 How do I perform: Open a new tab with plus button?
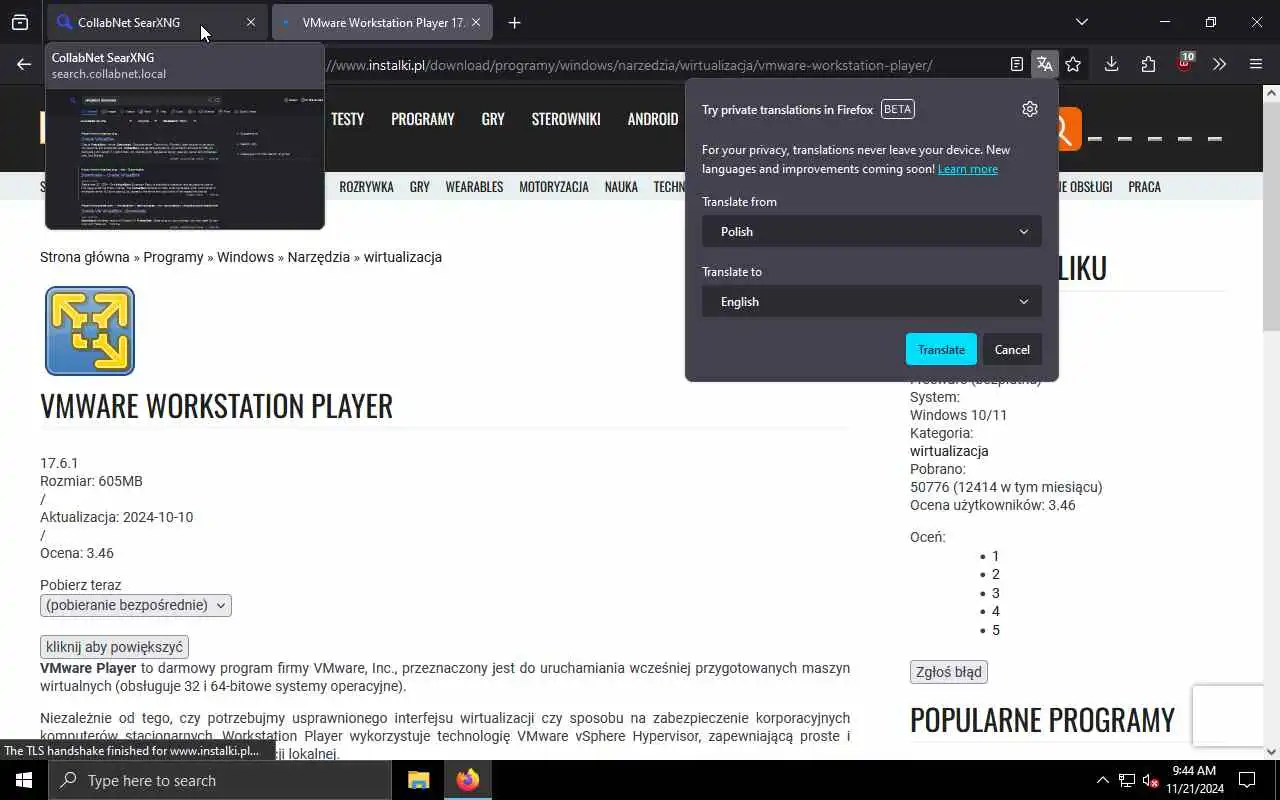514,22
